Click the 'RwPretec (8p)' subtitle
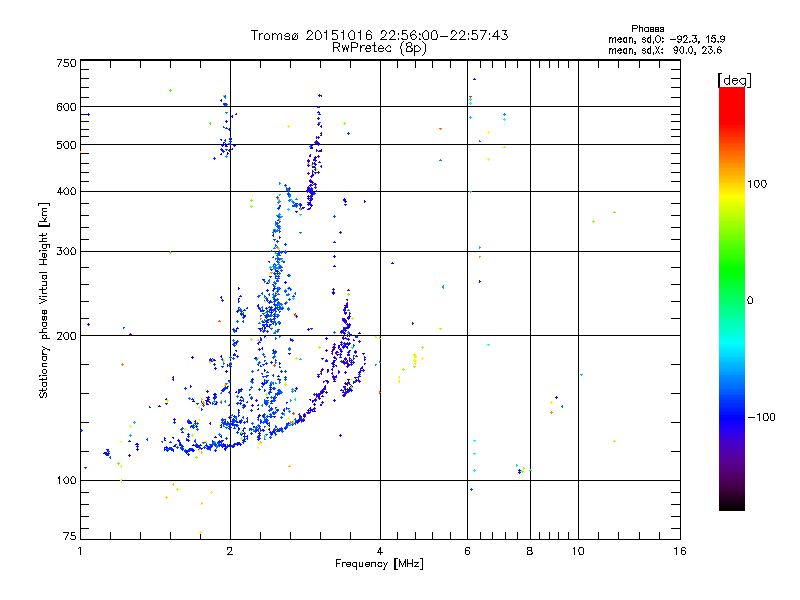Viewport: 800px width, 600px height. pos(379,48)
